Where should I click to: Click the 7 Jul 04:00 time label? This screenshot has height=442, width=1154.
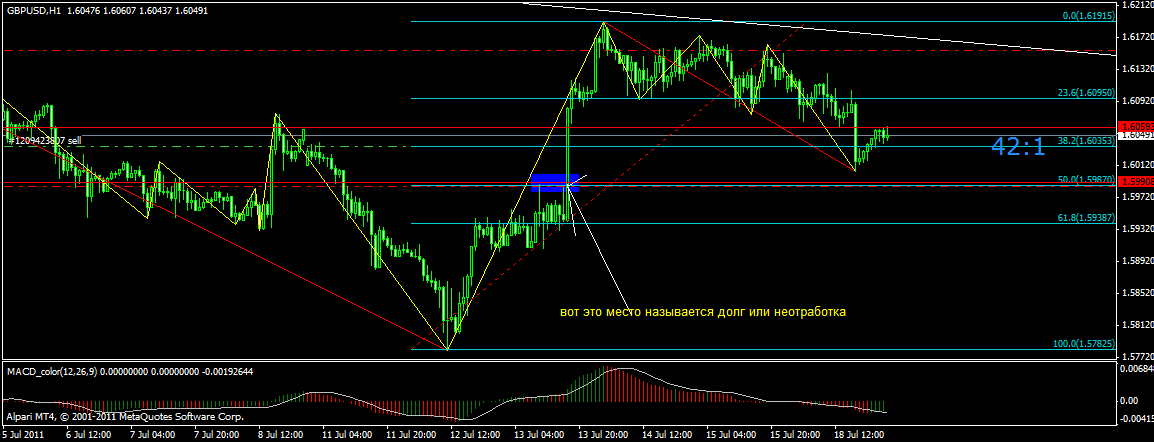point(153,435)
